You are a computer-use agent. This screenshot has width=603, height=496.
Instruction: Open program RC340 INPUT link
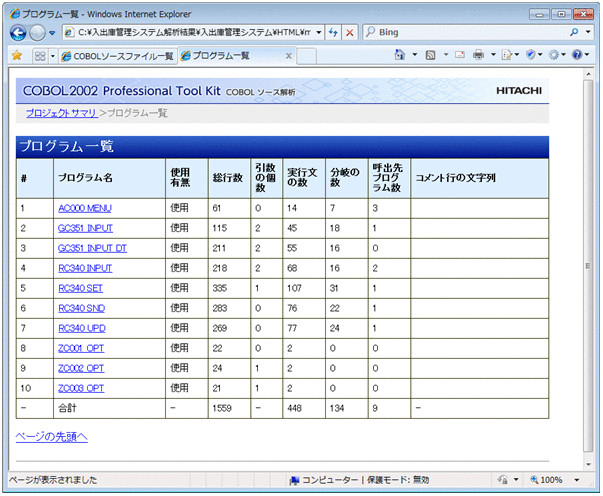pos(85,268)
